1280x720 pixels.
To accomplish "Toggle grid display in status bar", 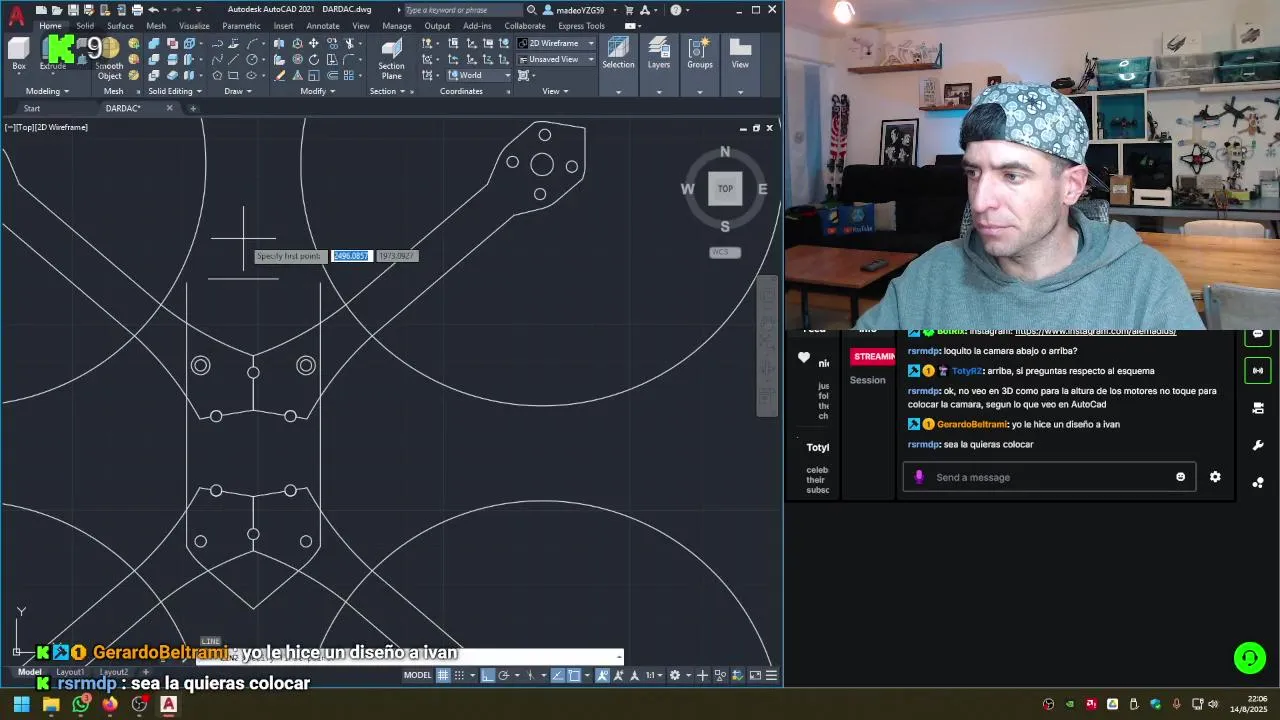I will (443, 675).
